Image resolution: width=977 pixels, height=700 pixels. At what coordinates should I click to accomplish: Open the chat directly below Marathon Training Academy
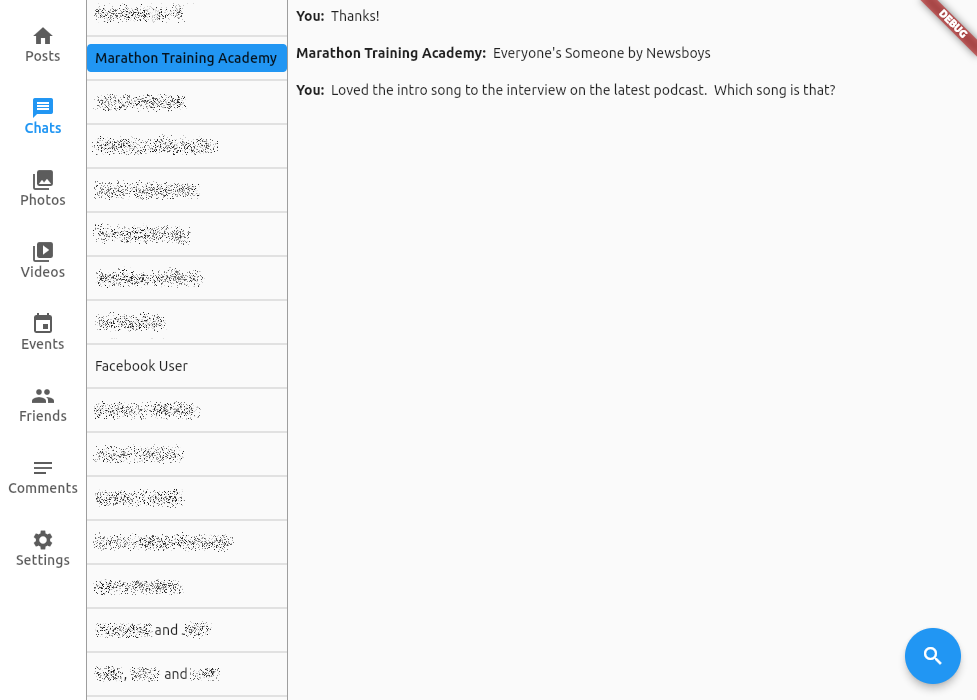coord(186,102)
